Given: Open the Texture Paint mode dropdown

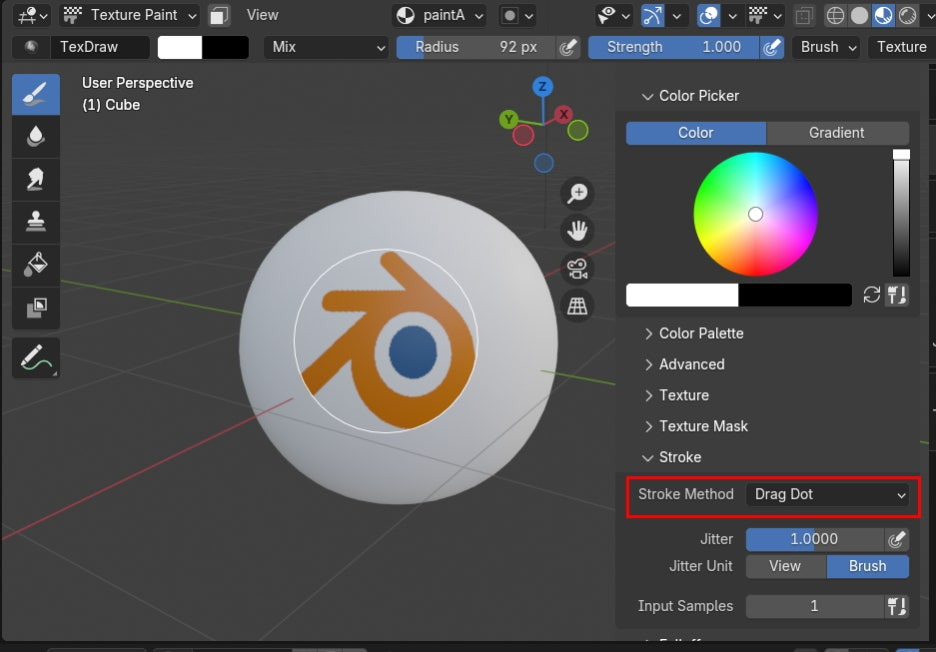Looking at the screenshot, I should pyautogui.click(x=130, y=15).
